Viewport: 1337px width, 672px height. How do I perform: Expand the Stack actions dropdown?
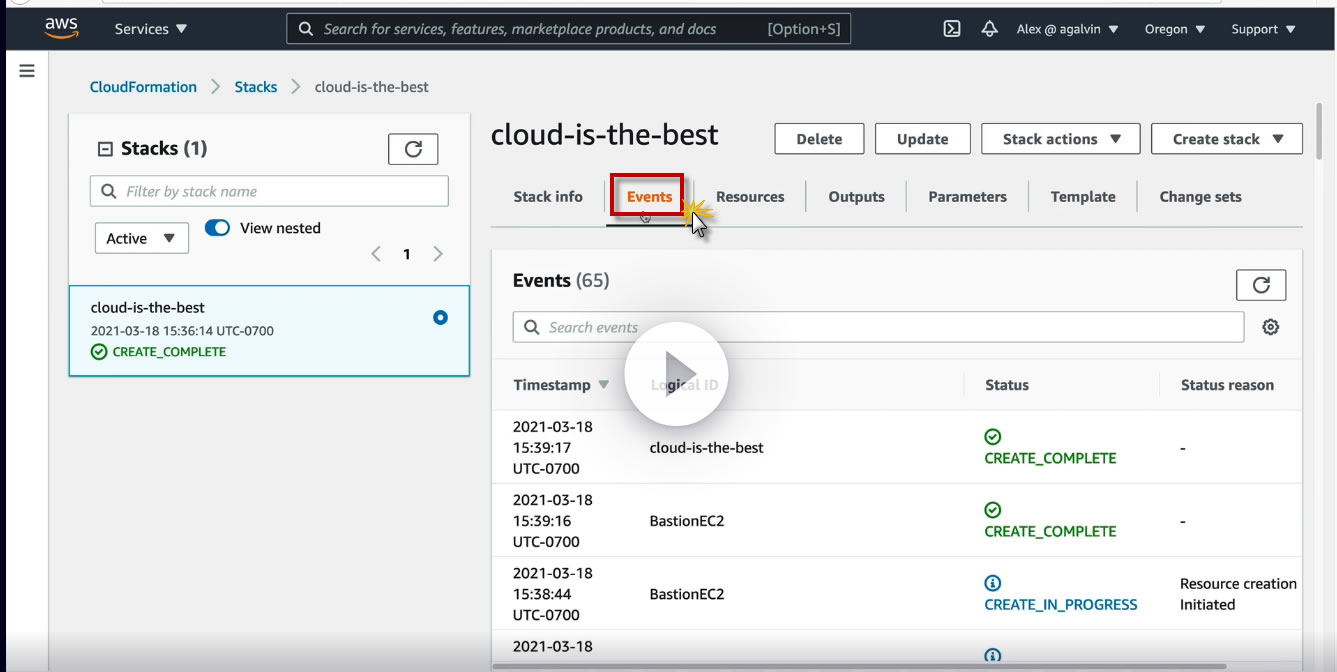click(x=1061, y=139)
